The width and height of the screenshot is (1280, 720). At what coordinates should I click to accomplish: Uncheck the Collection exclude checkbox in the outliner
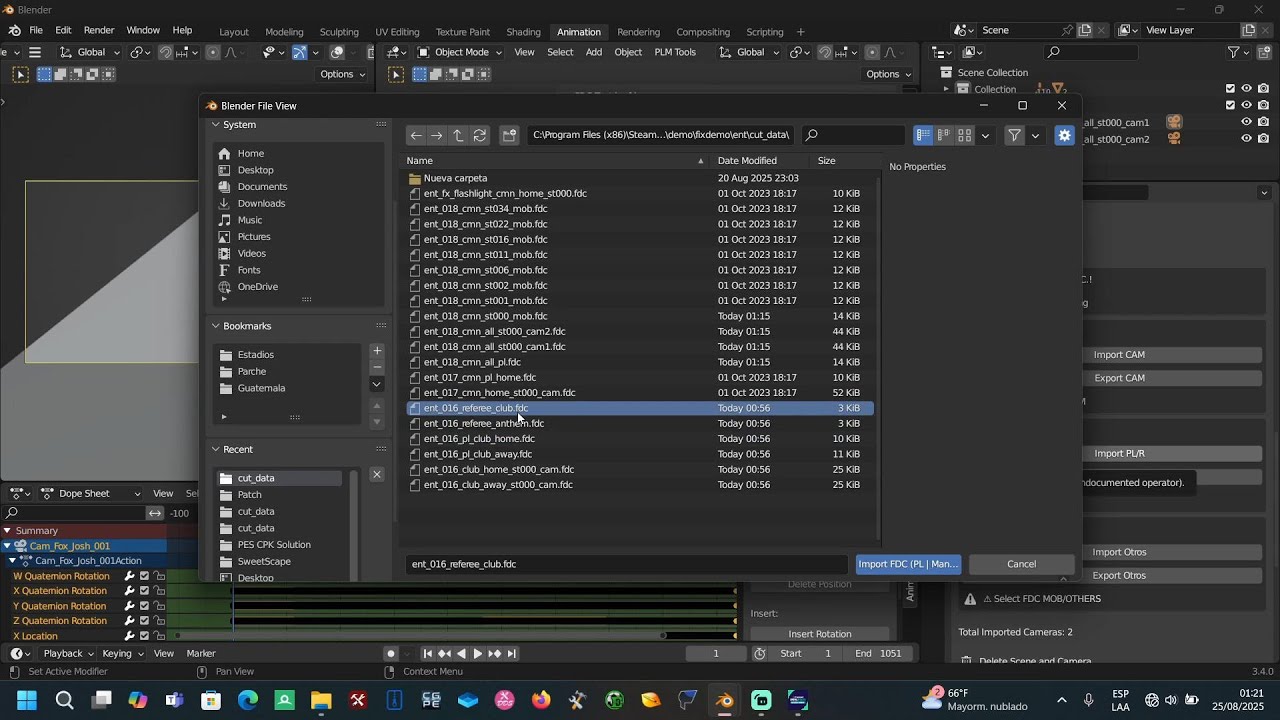click(x=1230, y=89)
